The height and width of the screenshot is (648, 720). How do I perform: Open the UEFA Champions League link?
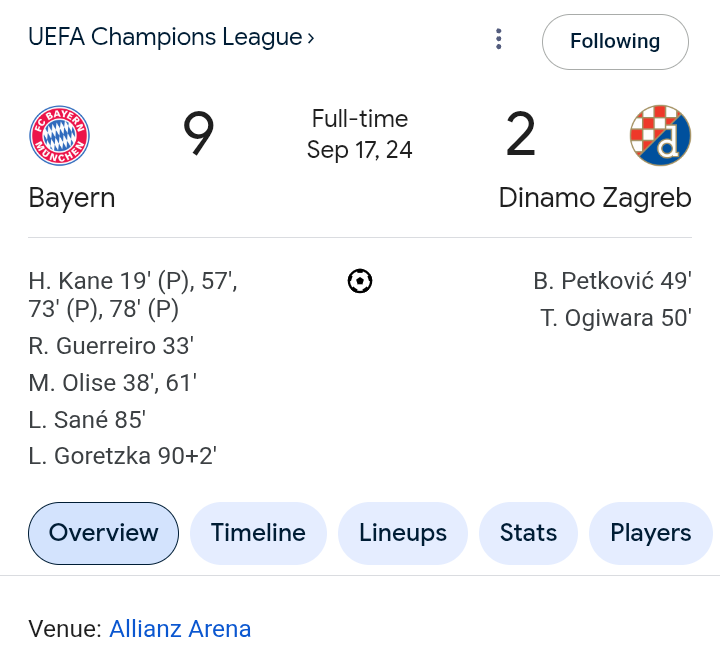(x=165, y=37)
